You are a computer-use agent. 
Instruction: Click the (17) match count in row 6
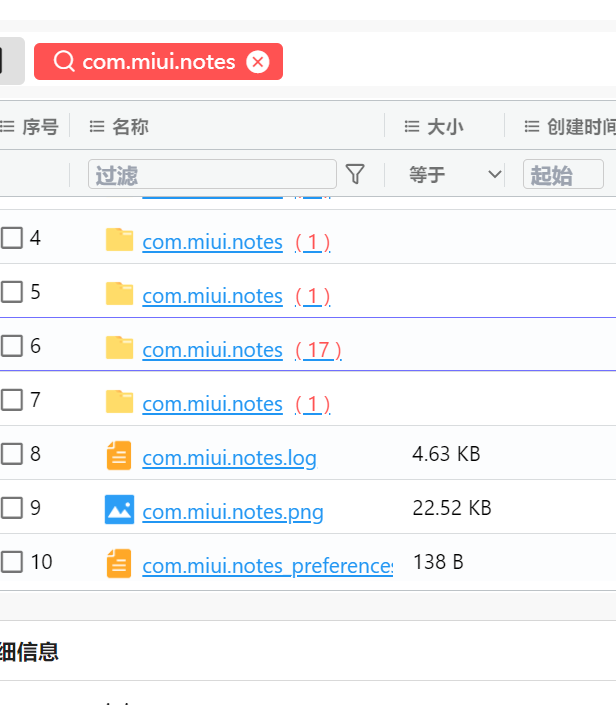318,350
